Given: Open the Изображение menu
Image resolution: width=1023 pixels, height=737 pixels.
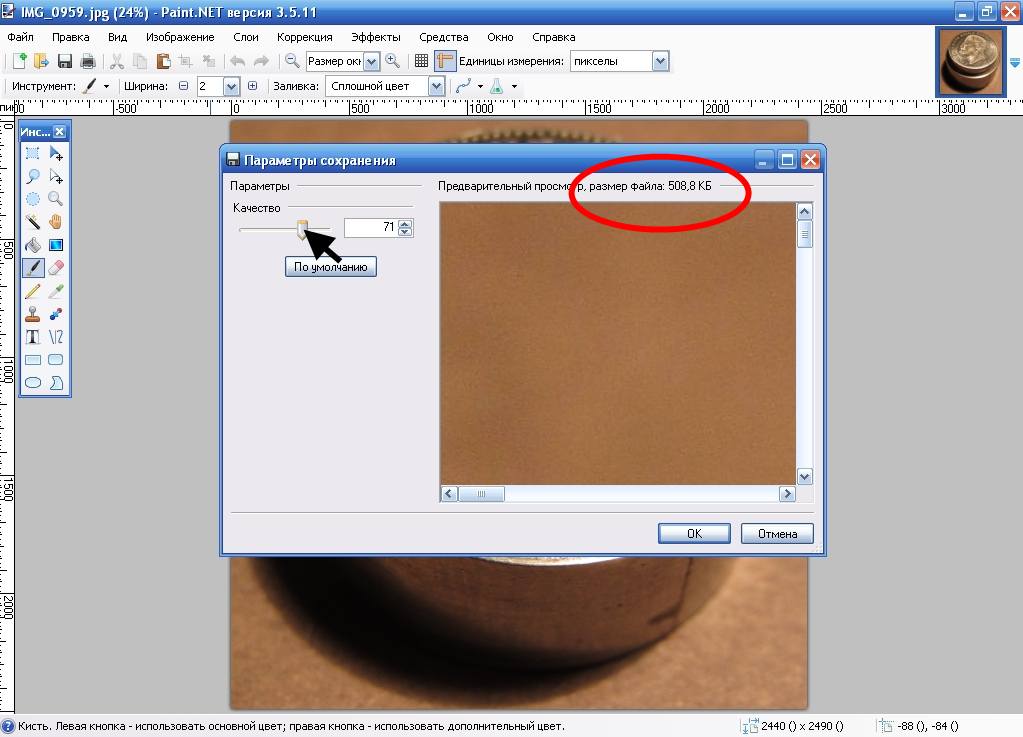Looking at the screenshot, I should click(x=180, y=37).
